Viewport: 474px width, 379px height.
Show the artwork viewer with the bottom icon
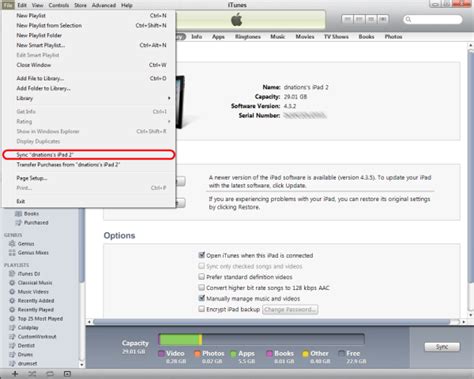(67, 374)
